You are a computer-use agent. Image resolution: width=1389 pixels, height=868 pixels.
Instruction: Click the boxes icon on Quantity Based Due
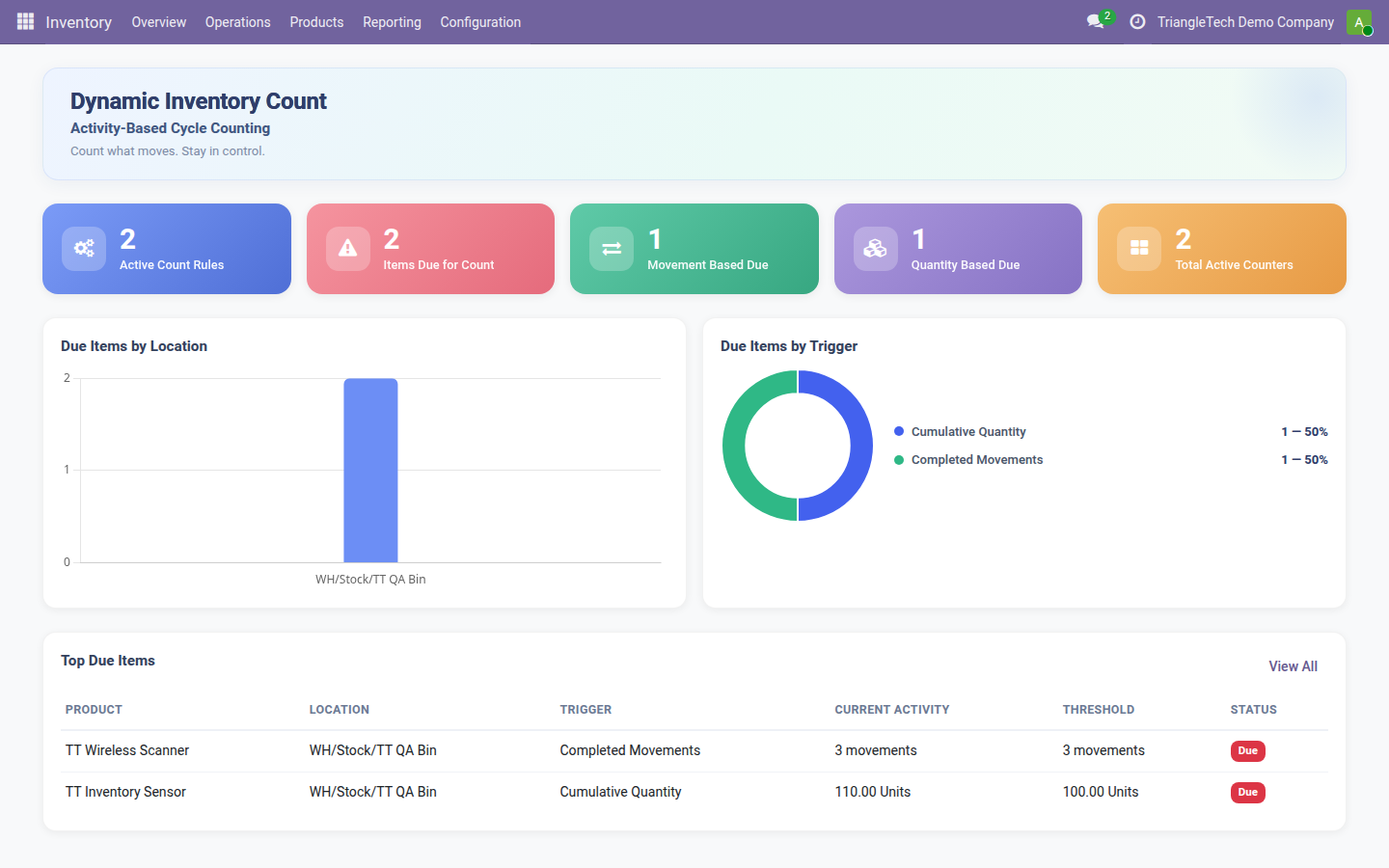click(876, 249)
